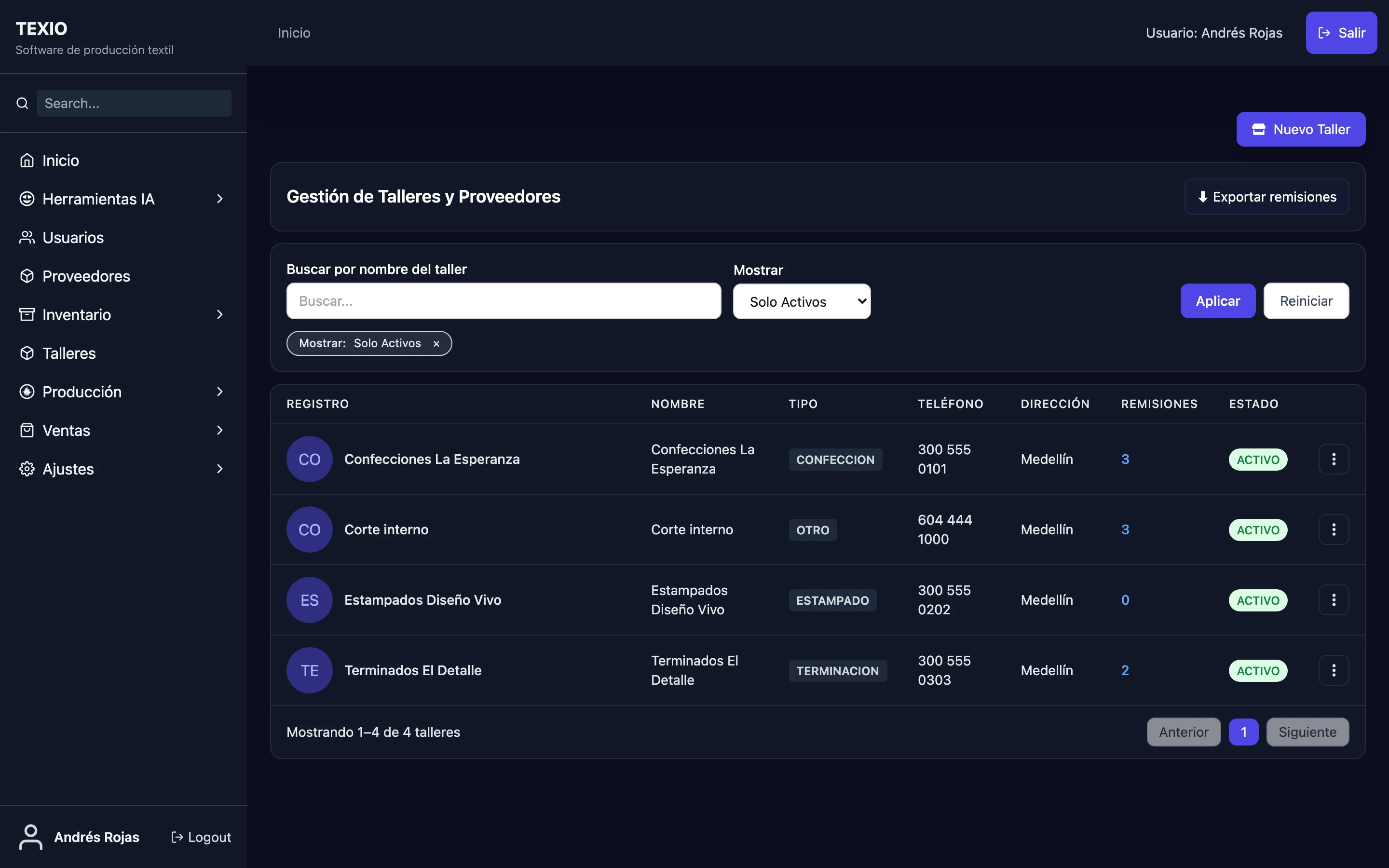1389x868 pixels.
Task: Open the Mostrar Solo Activos dropdown
Action: 802,301
